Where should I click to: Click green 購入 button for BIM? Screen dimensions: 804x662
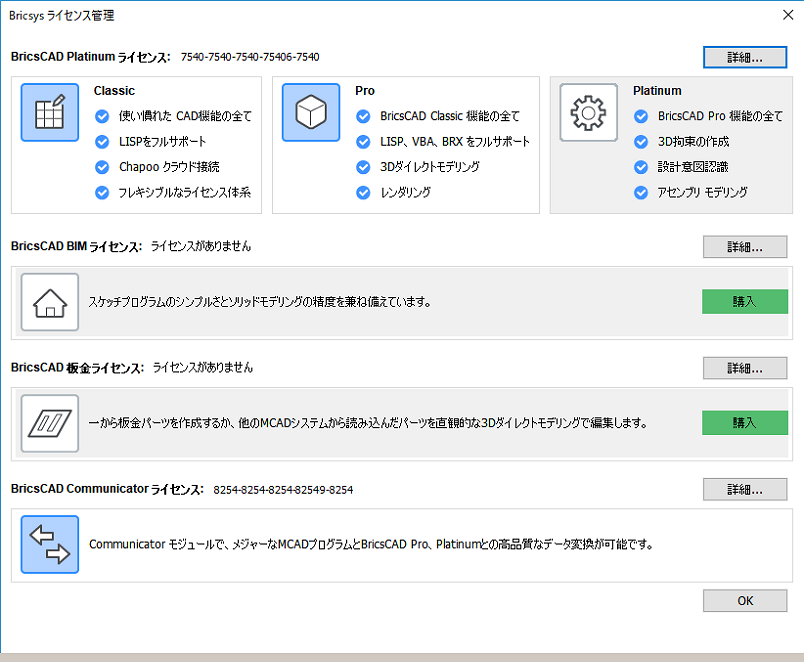tap(745, 302)
